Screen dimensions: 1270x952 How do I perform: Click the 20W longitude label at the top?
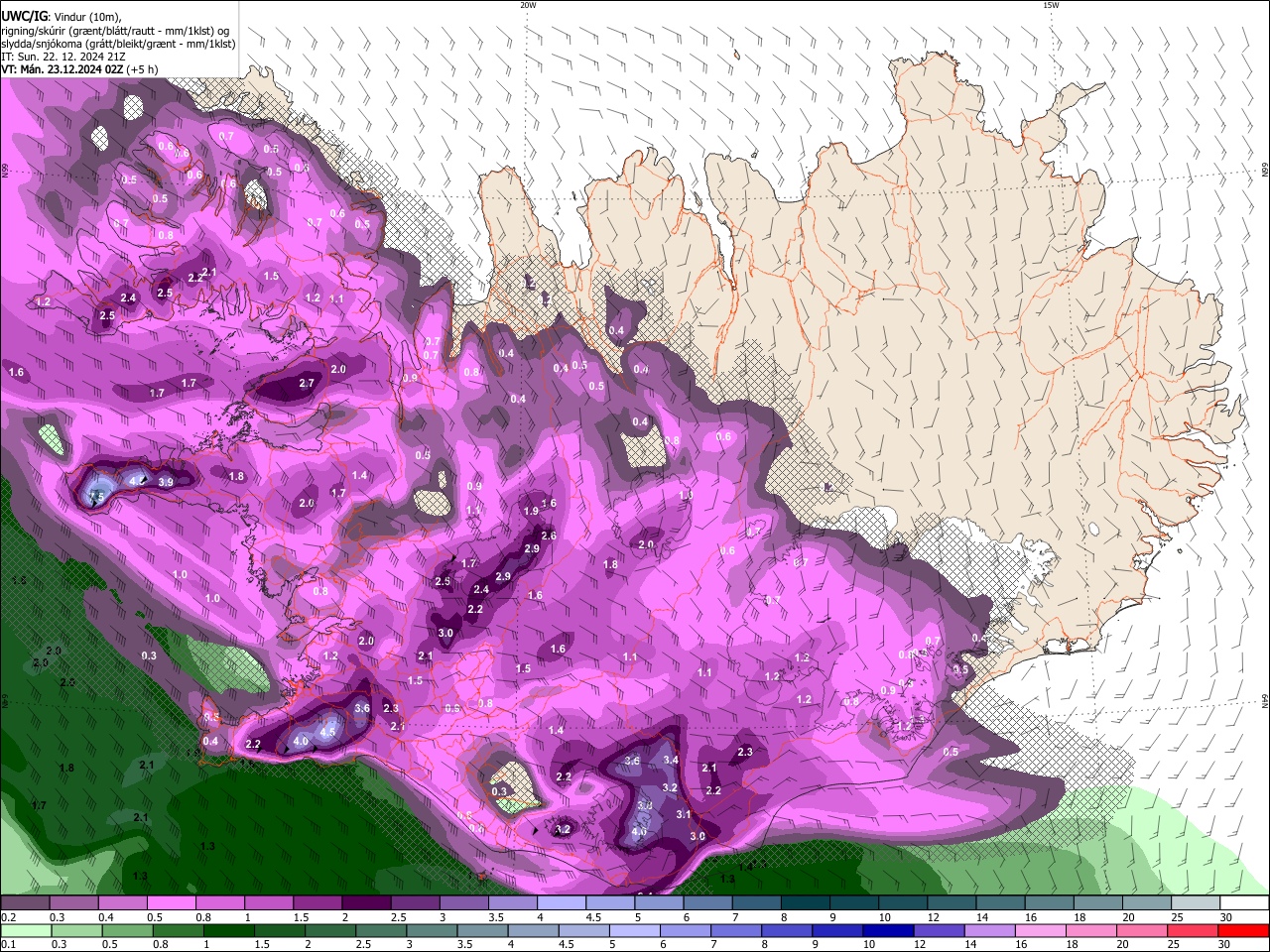point(528,5)
